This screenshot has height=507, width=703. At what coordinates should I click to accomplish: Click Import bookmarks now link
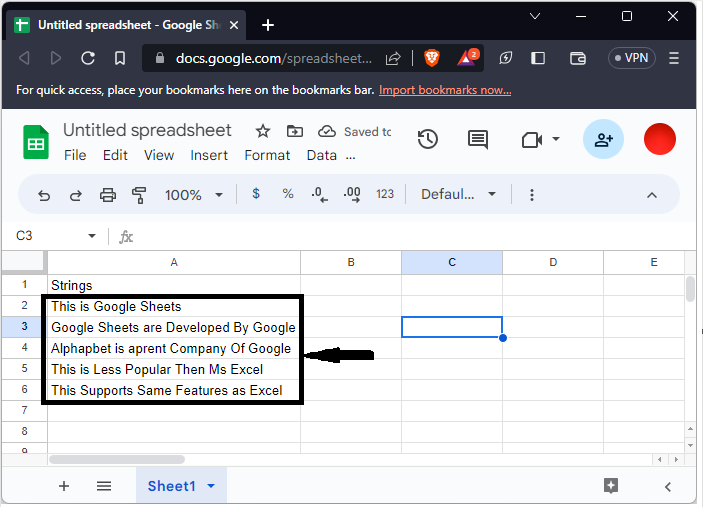click(x=445, y=90)
